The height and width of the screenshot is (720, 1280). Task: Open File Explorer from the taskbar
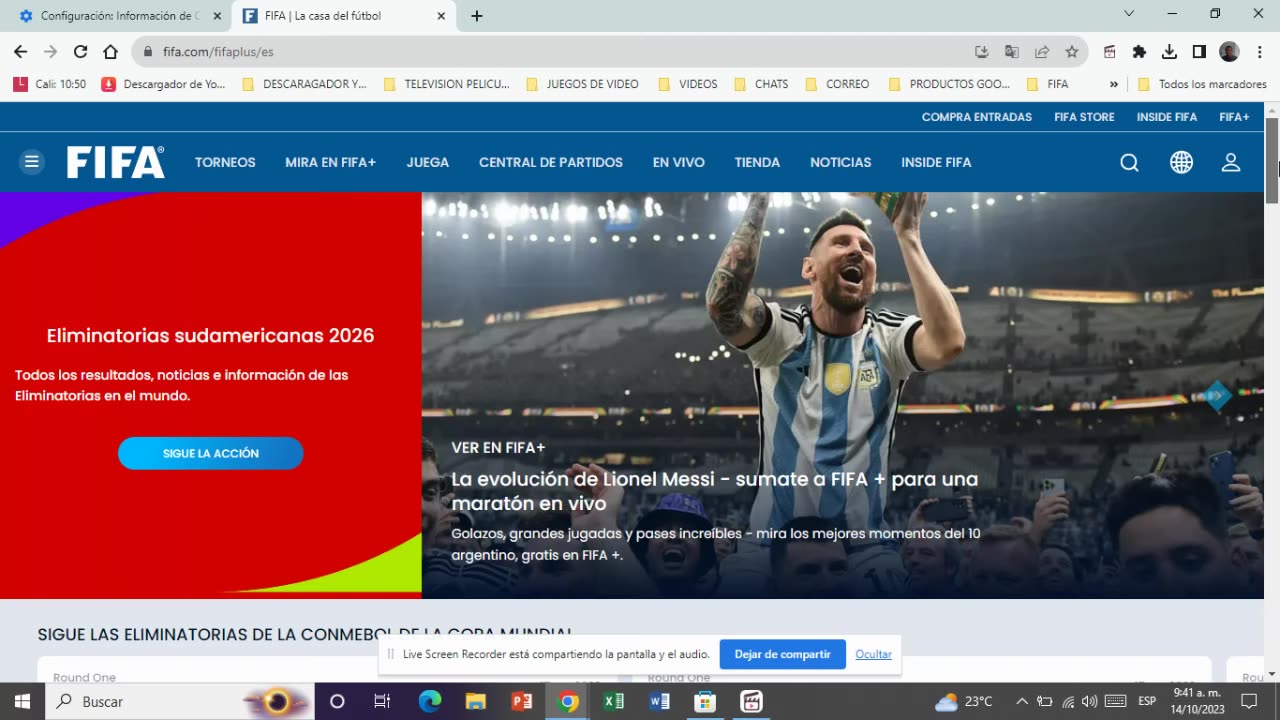coord(476,702)
